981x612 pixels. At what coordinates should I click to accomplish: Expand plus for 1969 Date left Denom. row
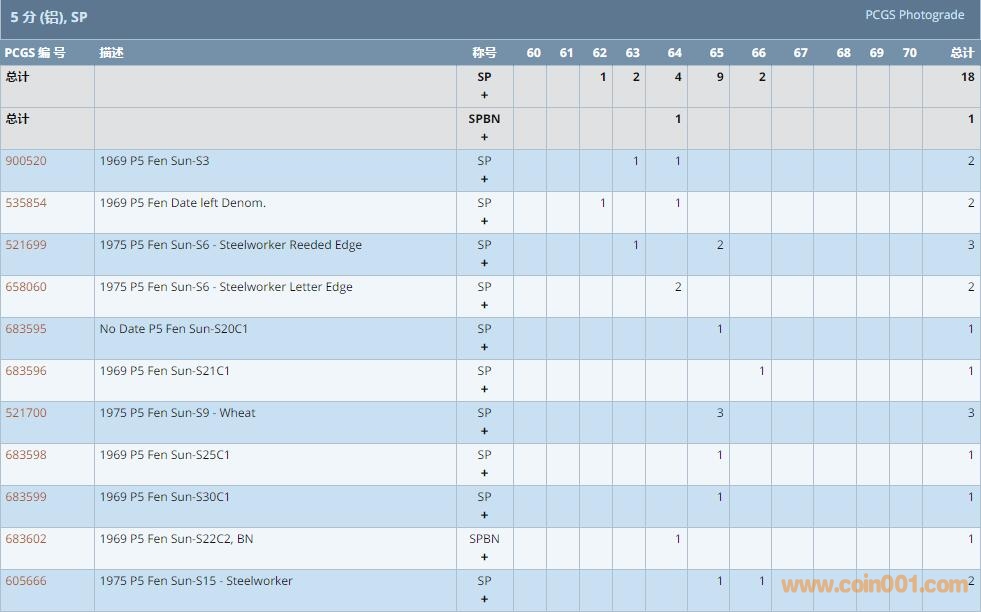tap(484, 222)
